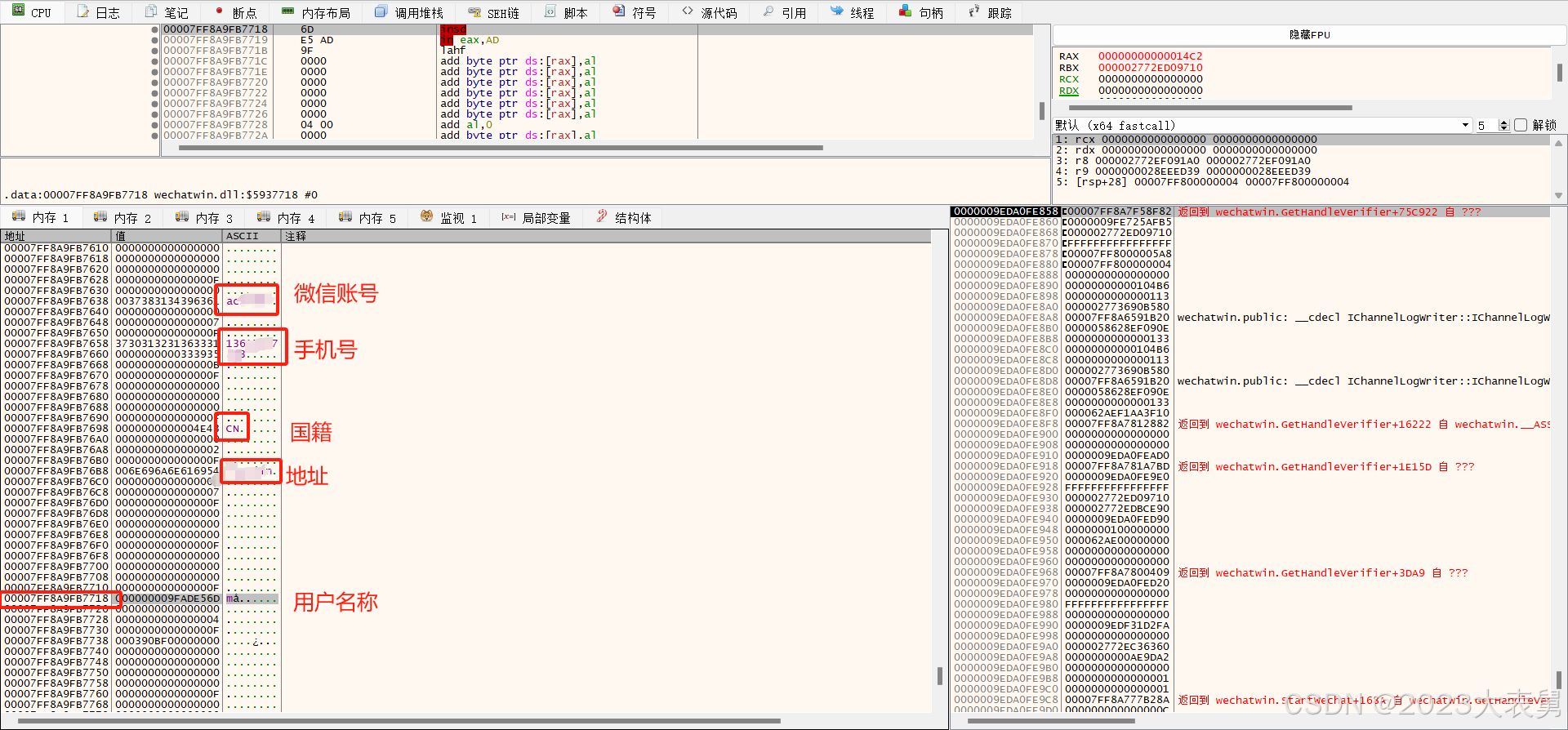Image resolution: width=1568 pixels, height=730 pixels.
Task: Click the registers panel vertical scrollbar thumb
Action: [1559, 73]
